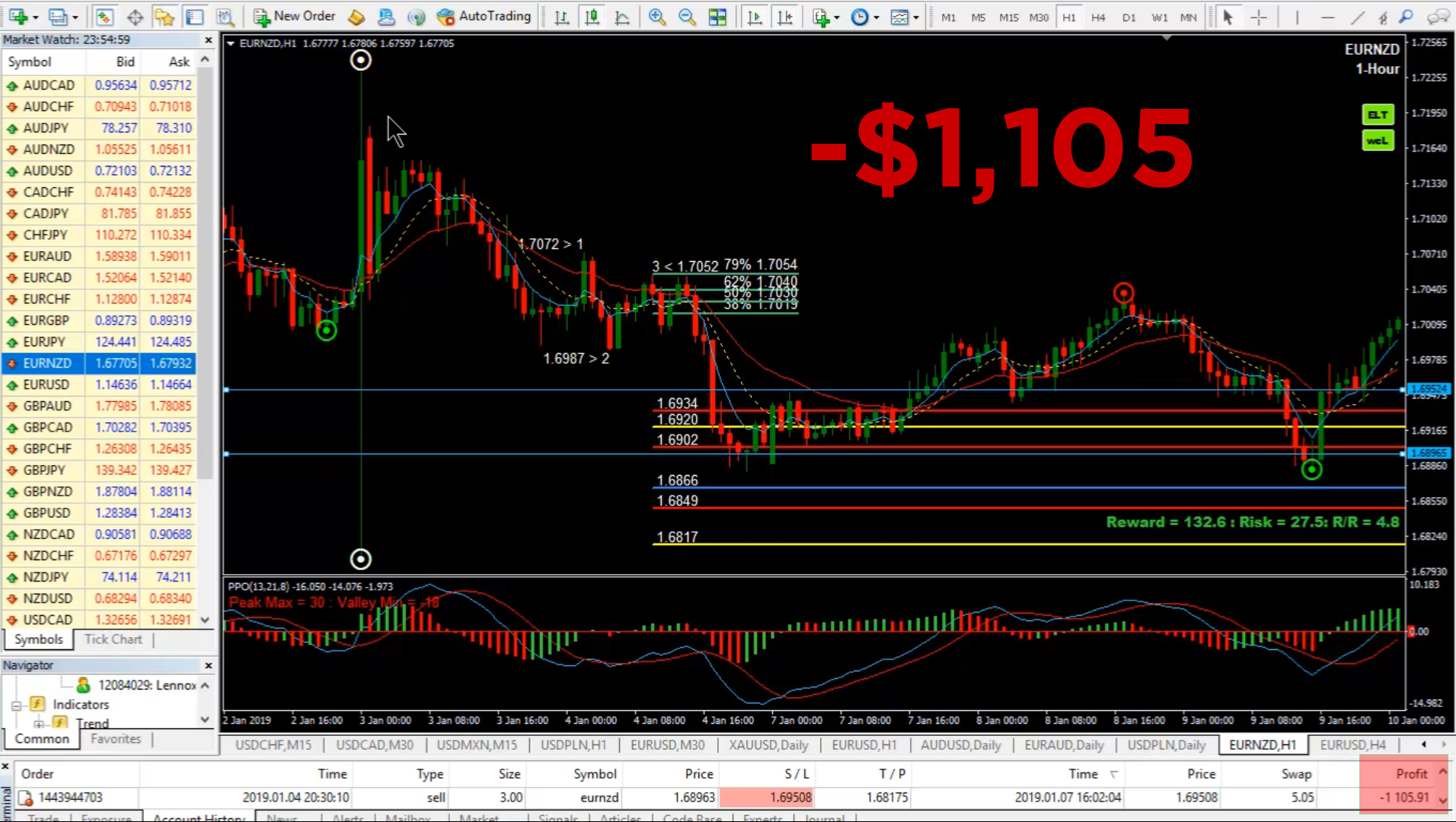Image resolution: width=1456 pixels, height=822 pixels.
Task: Zoom out on the chart
Action: click(x=687, y=16)
